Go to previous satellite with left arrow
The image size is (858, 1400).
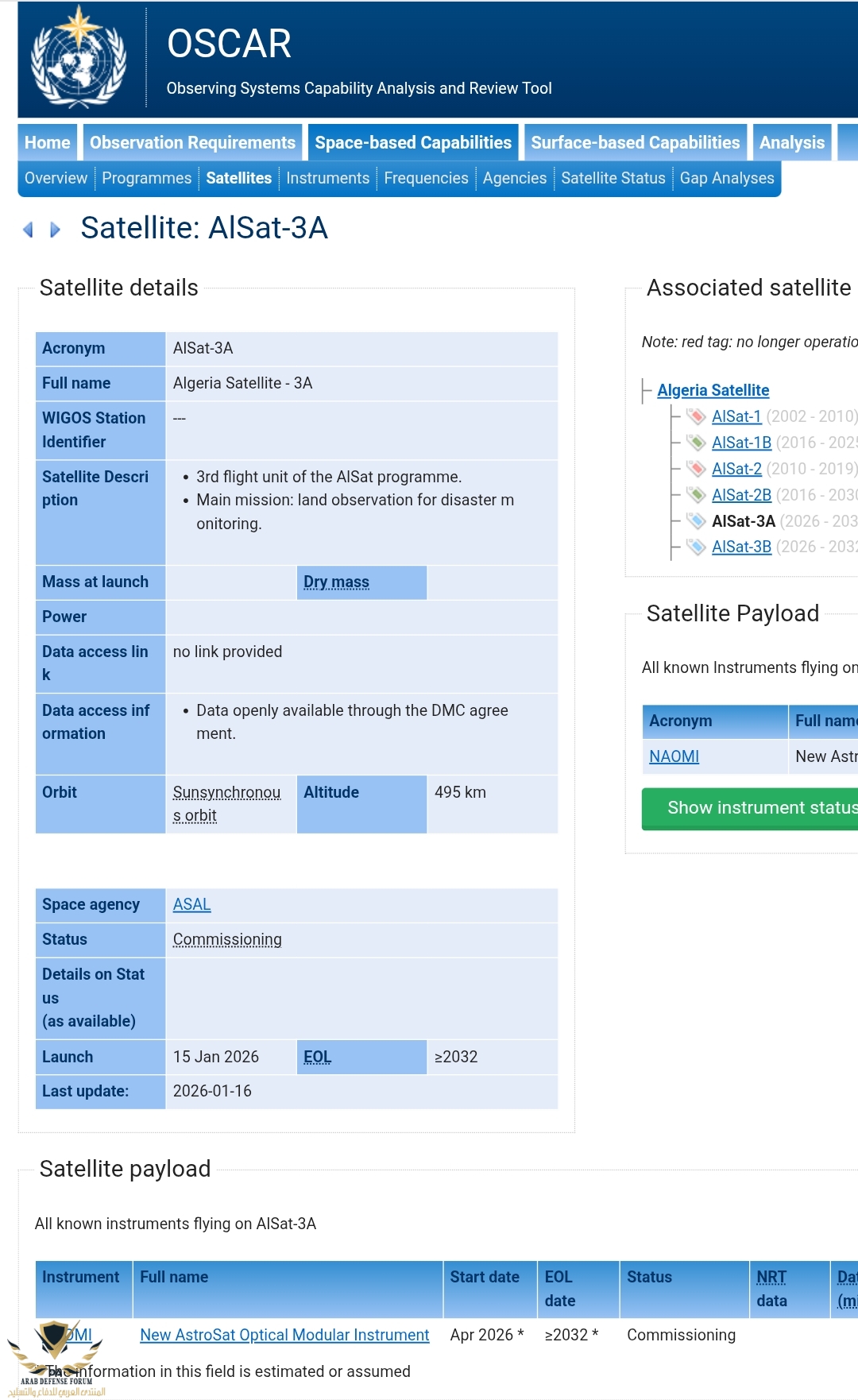(29, 230)
